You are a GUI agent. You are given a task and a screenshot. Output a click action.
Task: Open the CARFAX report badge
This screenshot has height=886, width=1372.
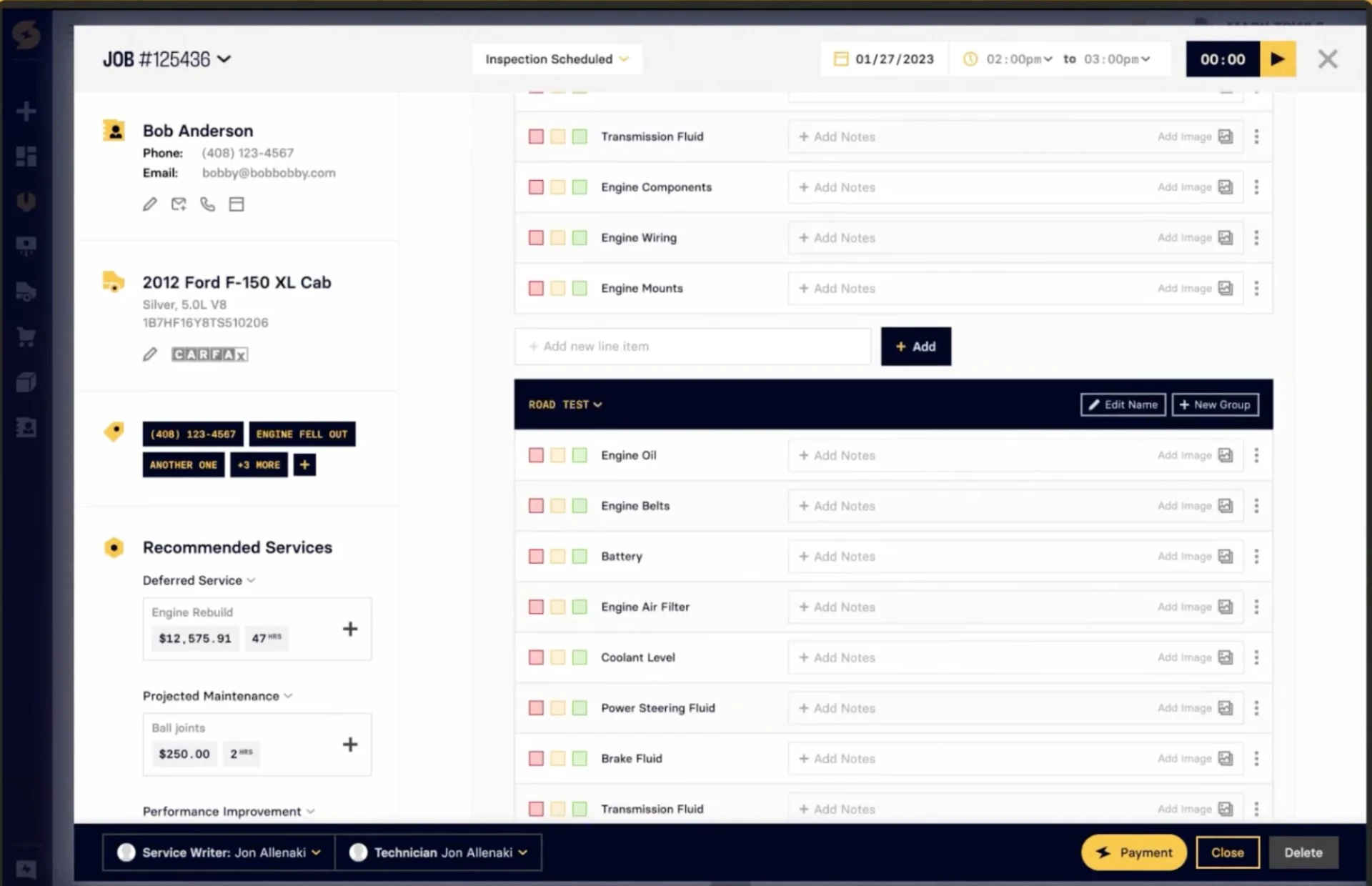point(209,354)
